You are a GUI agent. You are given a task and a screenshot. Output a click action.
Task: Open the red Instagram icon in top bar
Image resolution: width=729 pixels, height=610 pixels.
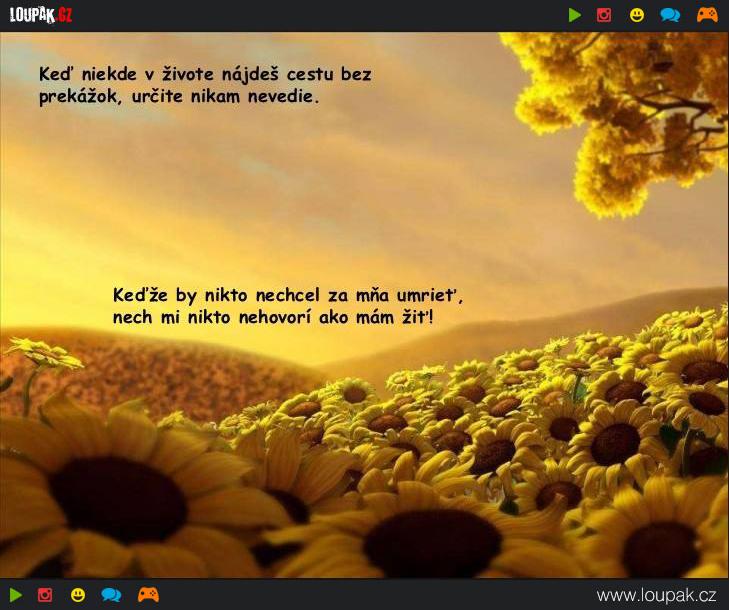604,15
